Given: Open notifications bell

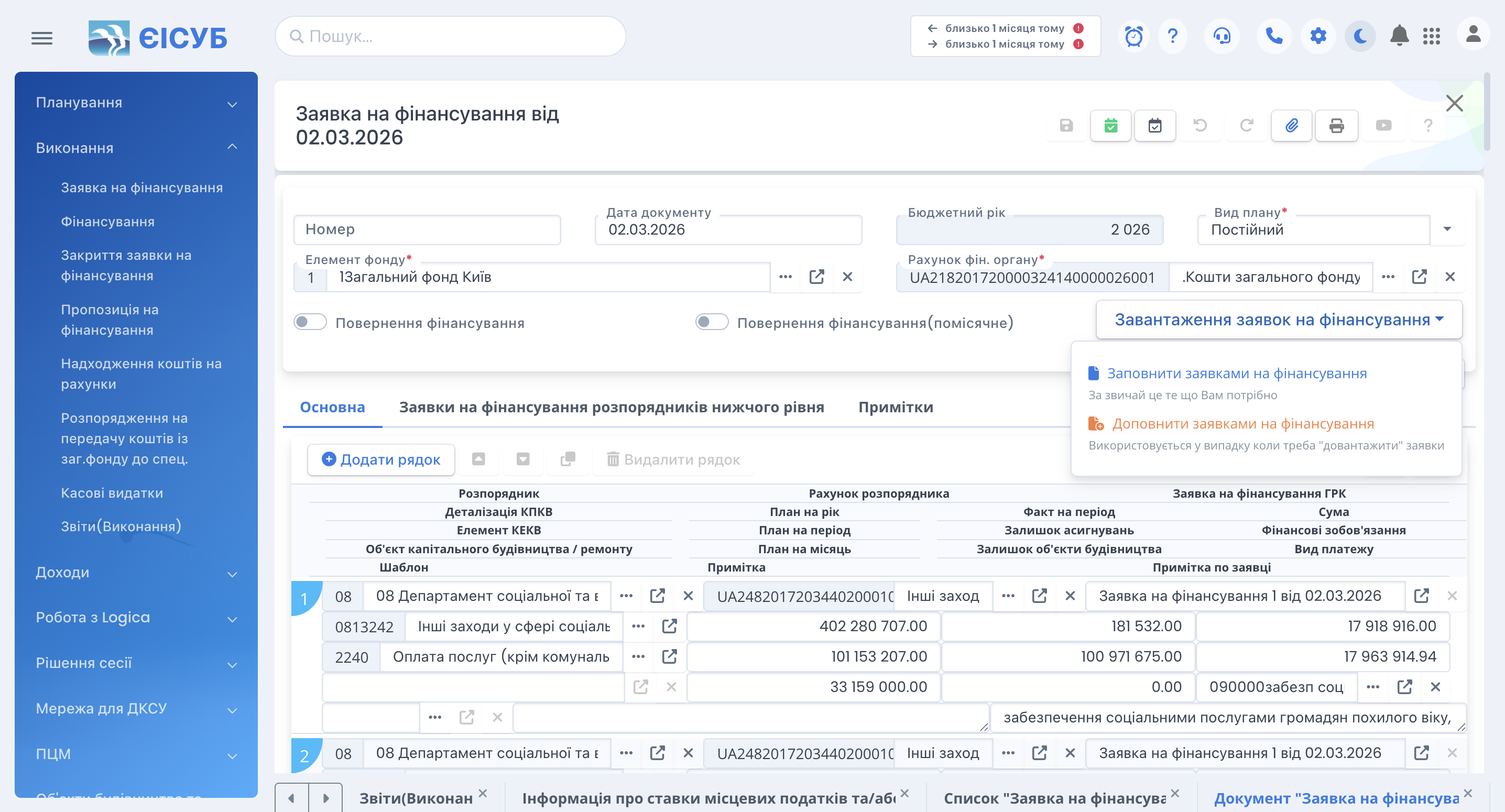Looking at the screenshot, I should click(x=1399, y=36).
